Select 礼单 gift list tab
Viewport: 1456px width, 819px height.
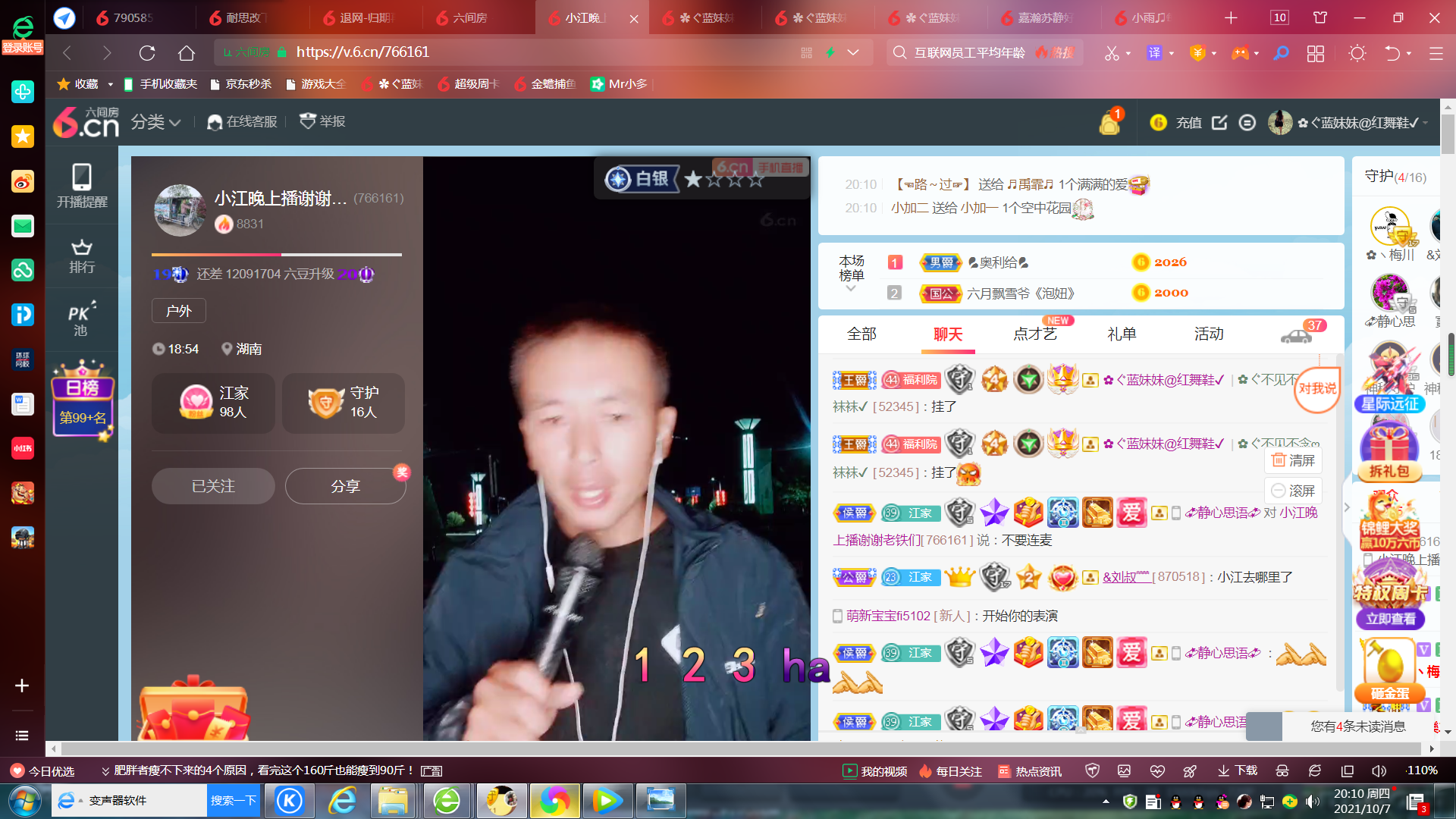[1122, 334]
